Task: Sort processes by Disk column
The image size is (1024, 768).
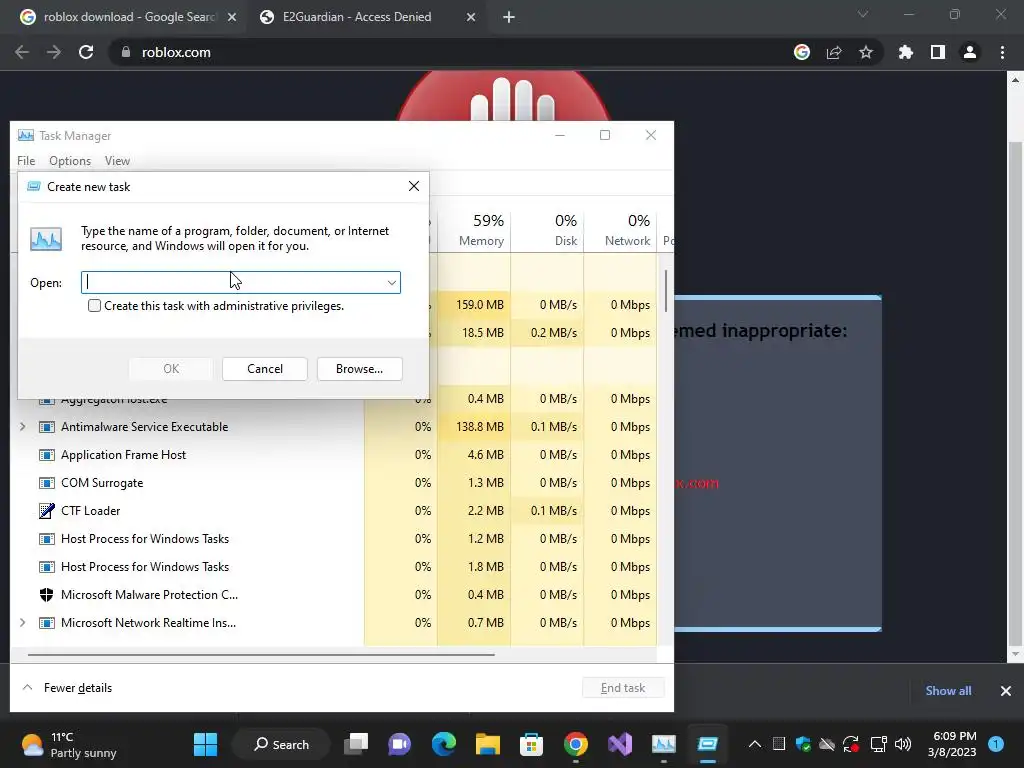Action: pos(547,230)
